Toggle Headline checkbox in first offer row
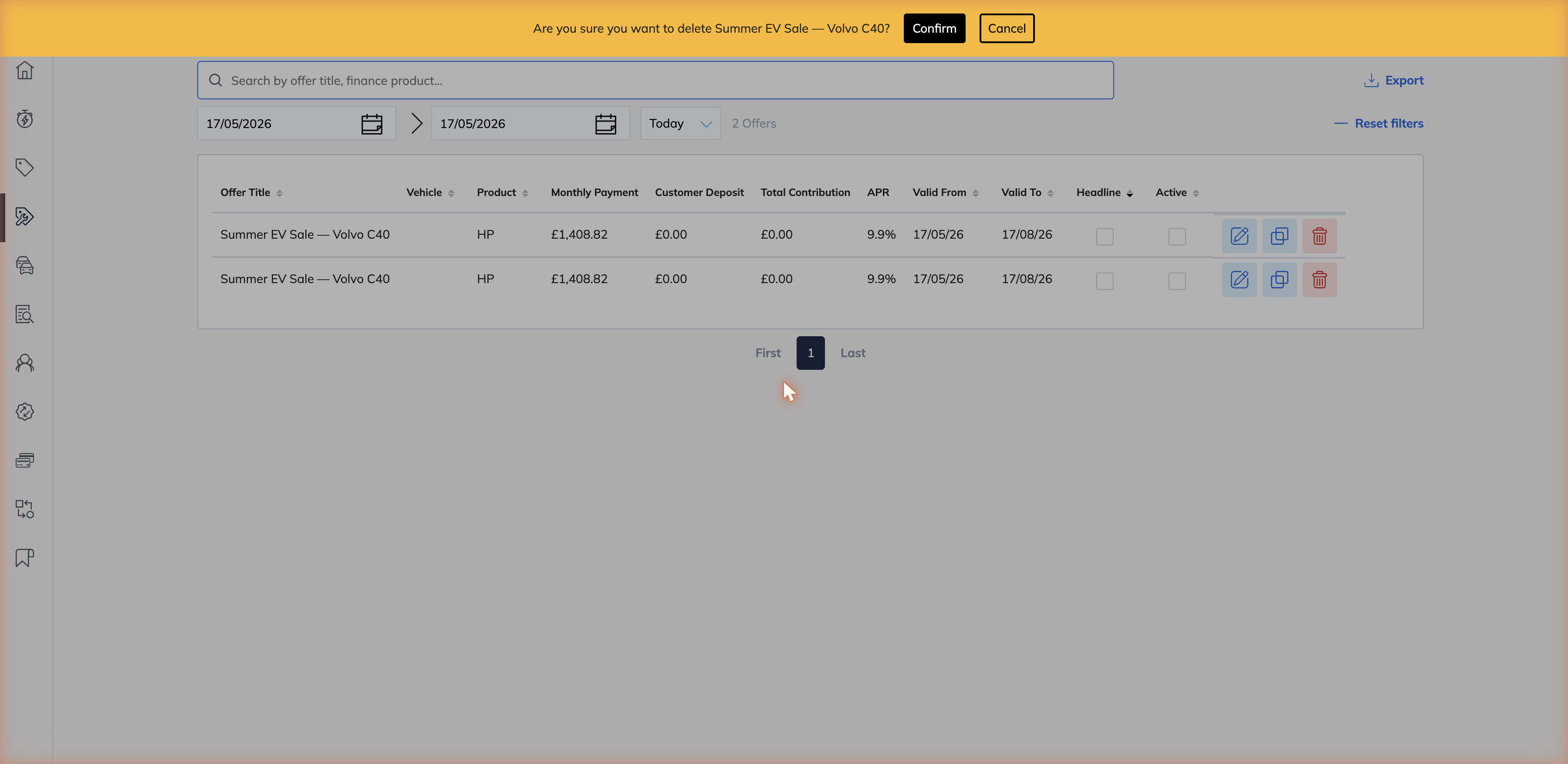 click(1105, 236)
